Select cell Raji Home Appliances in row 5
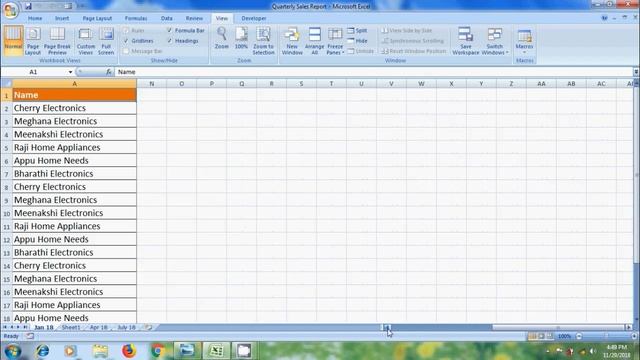The image size is (640, 360). (74, 148)
